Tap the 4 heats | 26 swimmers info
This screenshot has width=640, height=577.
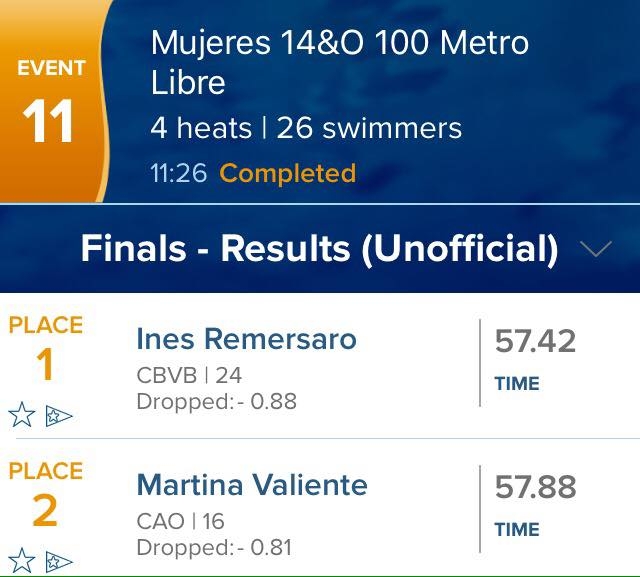click(x=306, y=128)
